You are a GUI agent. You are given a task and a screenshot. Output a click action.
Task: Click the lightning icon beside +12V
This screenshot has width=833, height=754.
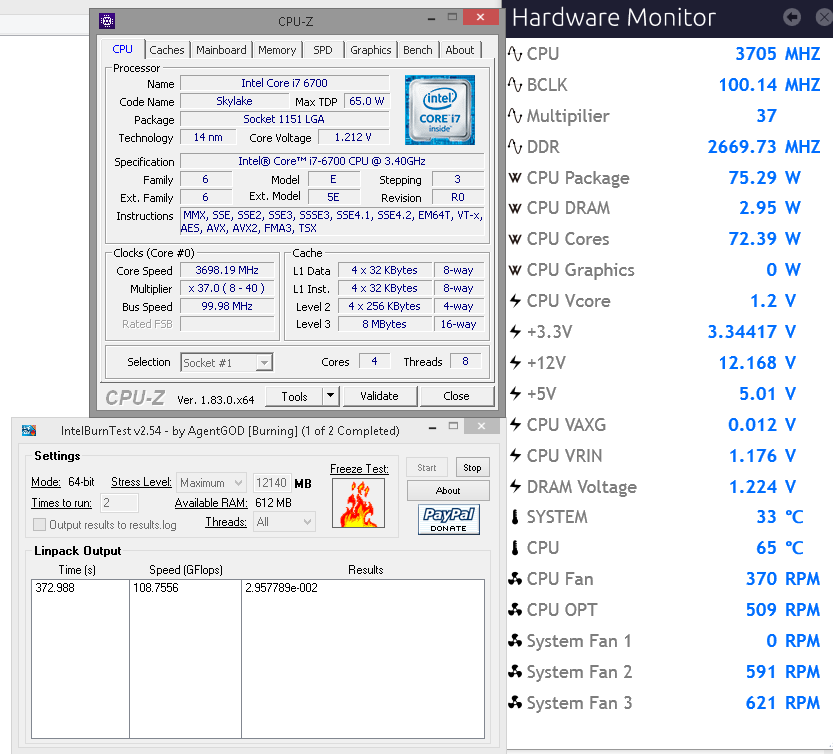click(515, 362)
